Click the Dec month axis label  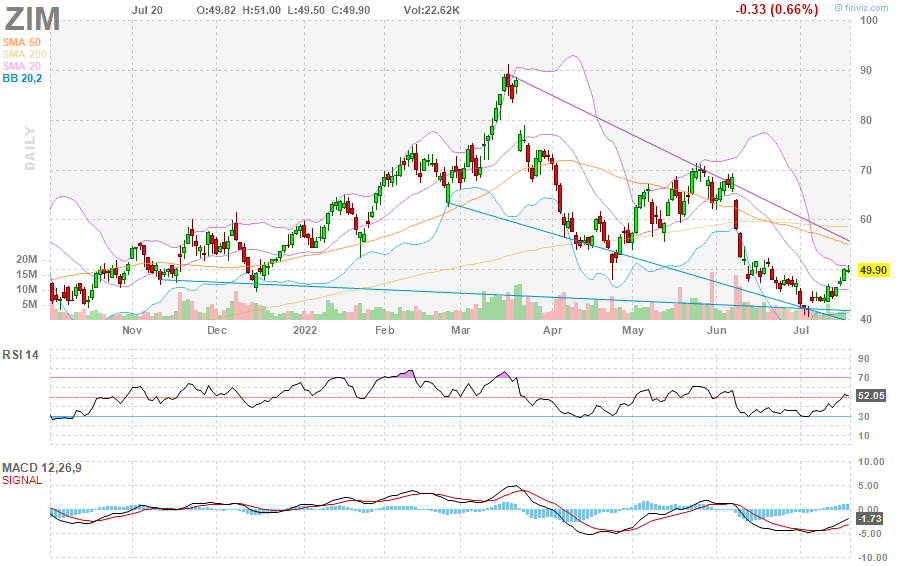217,330
